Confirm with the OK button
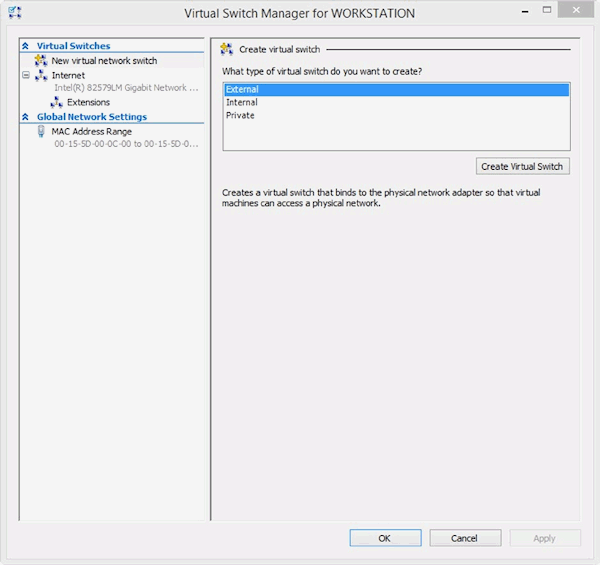The image size is (600, 565). (385, 538)
